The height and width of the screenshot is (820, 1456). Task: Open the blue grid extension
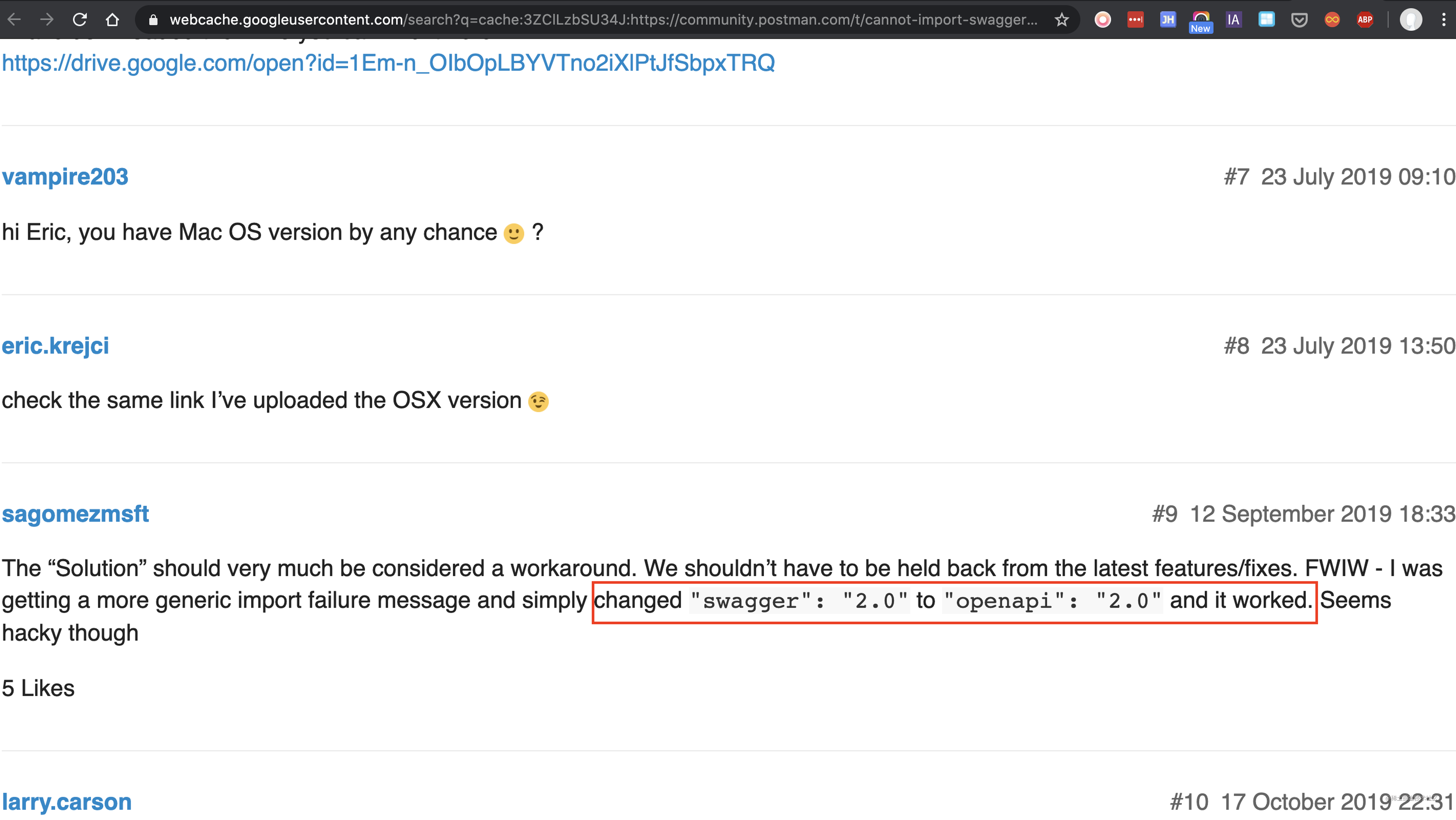coord(1267,19)
